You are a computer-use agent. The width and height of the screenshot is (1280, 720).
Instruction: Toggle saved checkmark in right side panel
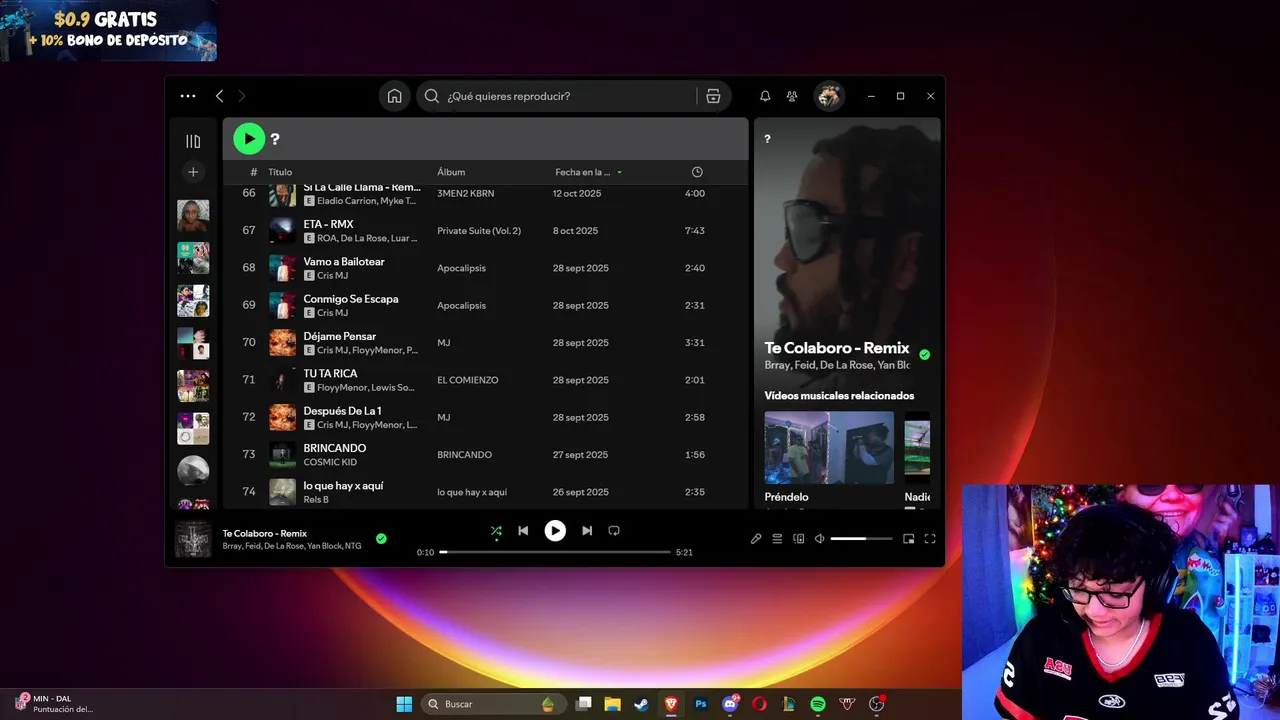(x=924, y=354)
